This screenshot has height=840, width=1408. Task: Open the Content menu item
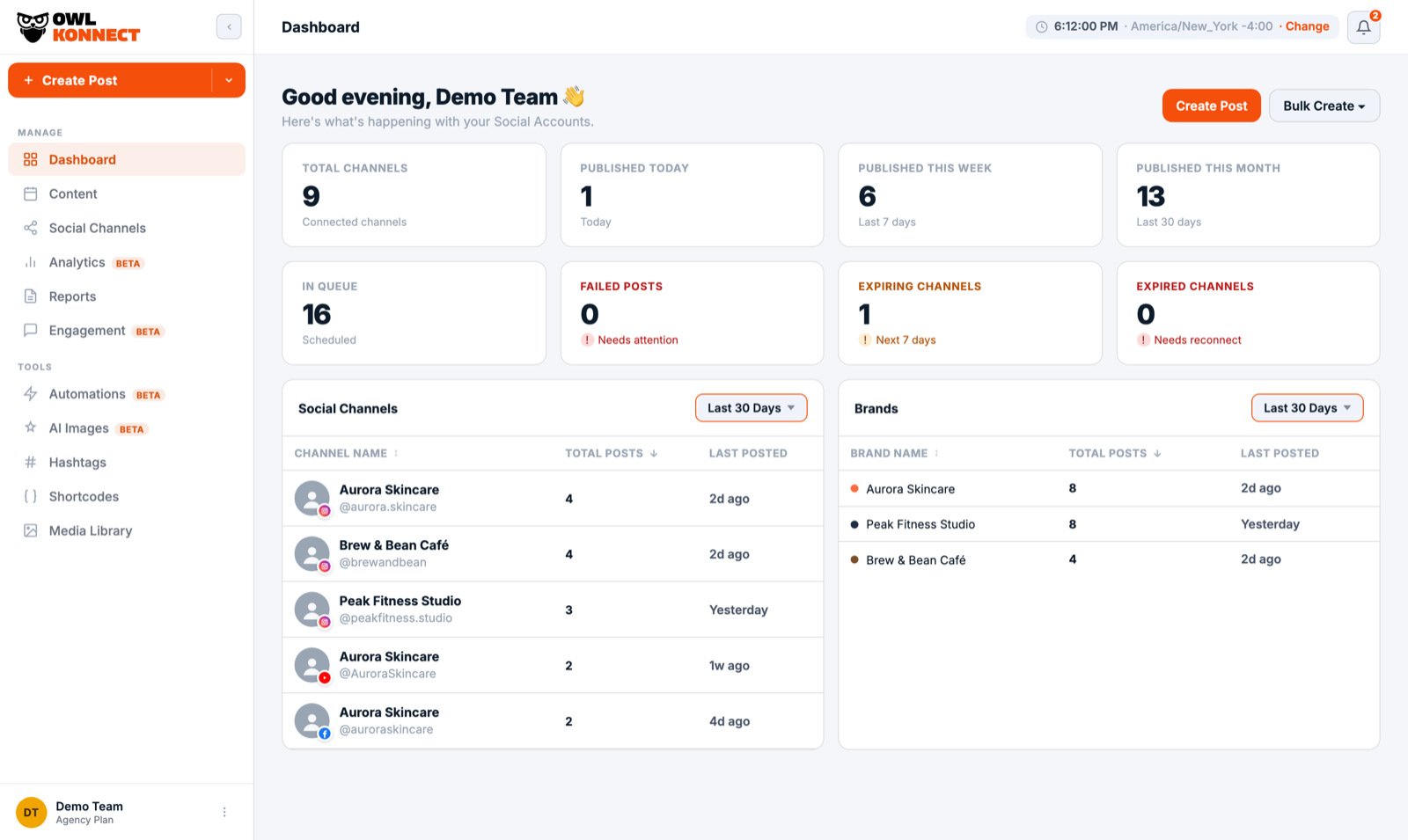[x=127, y=194]
